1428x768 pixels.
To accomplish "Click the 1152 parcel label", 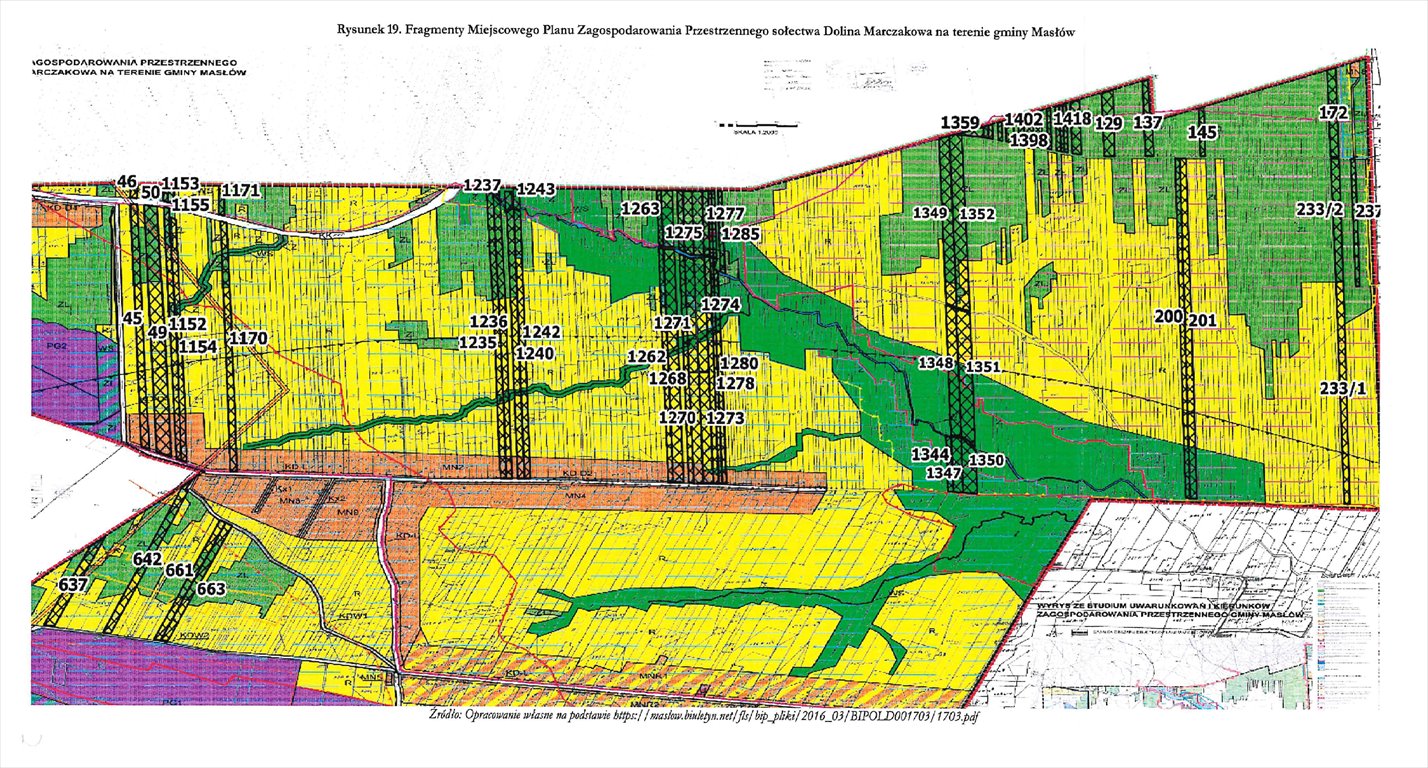I will (x=187, y=324).
